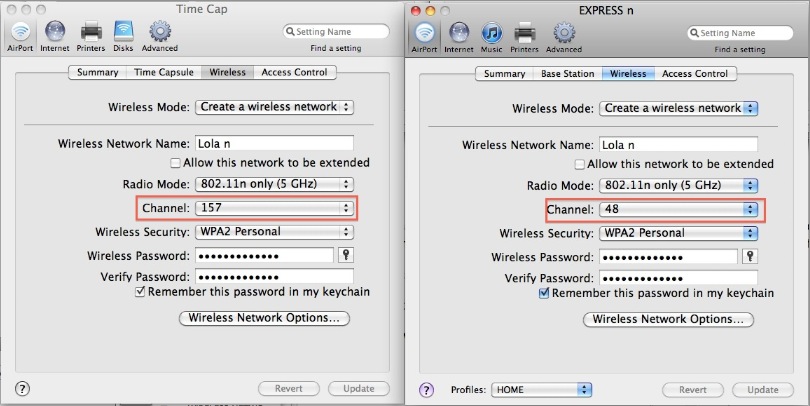Switch to Access Control tab, Time Cap window
The width and height of the screenshot is (810, 406).
point(294,72)
